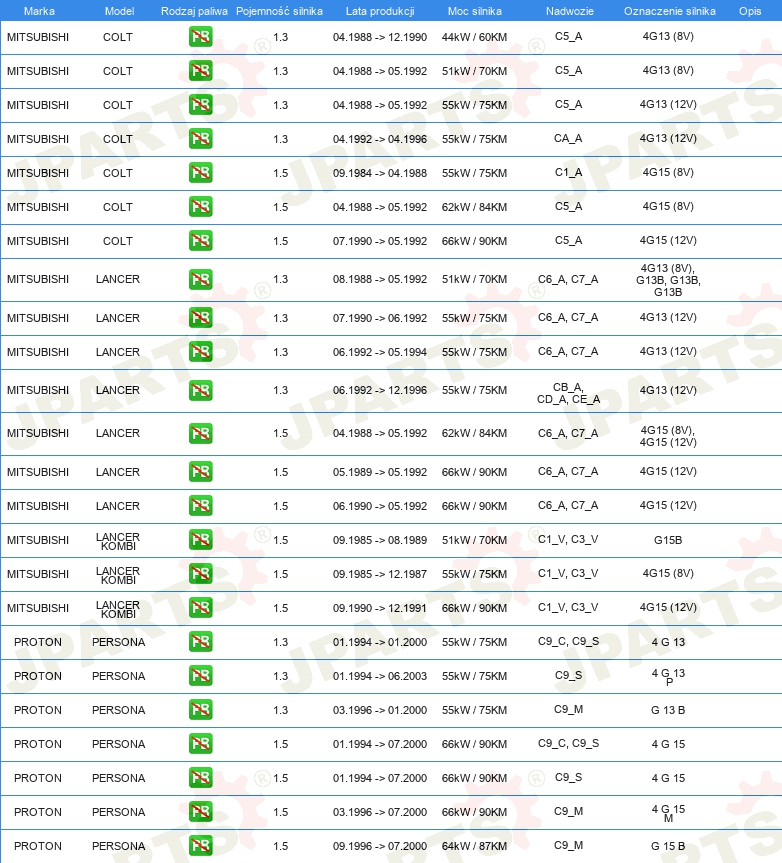782x863 pixels.
Task: Select the C1_A body code cell
Action: point(568,173)
